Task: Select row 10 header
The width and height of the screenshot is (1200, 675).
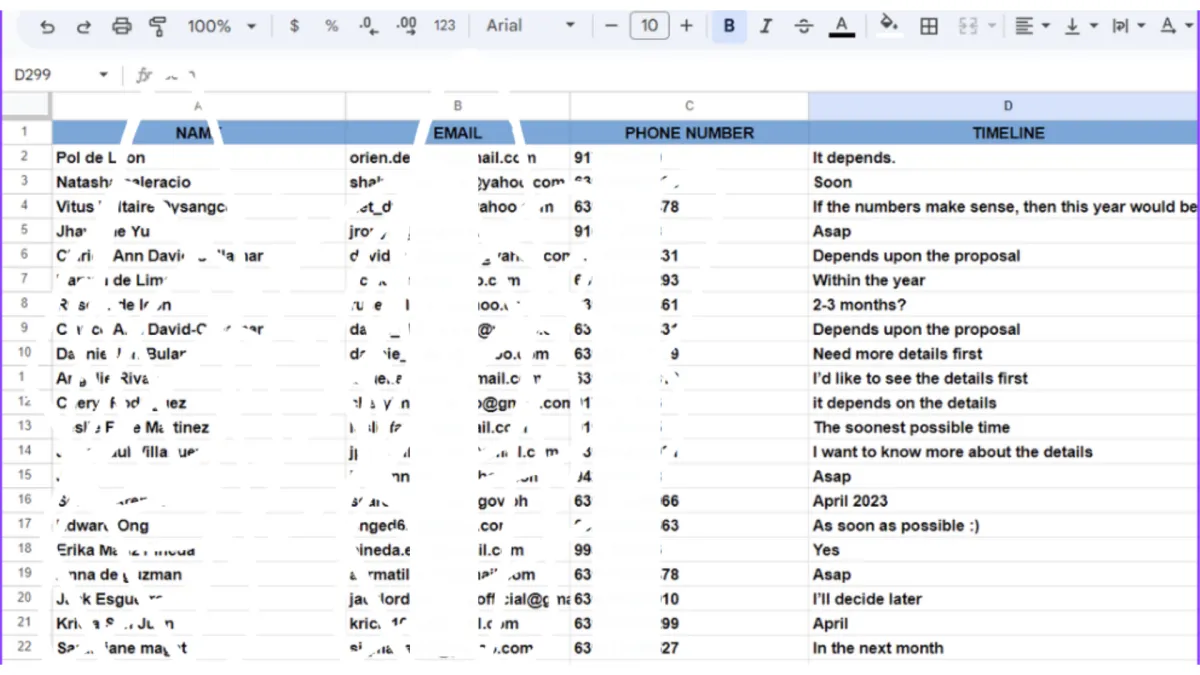Action: click(x=25, y=353)
